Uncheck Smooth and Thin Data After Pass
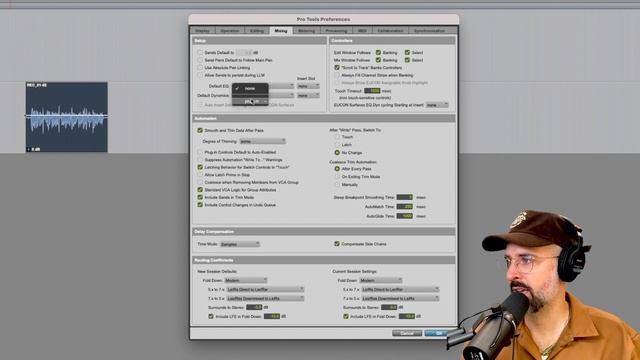This screenshot has height=360, width=640. coord(200,130)
